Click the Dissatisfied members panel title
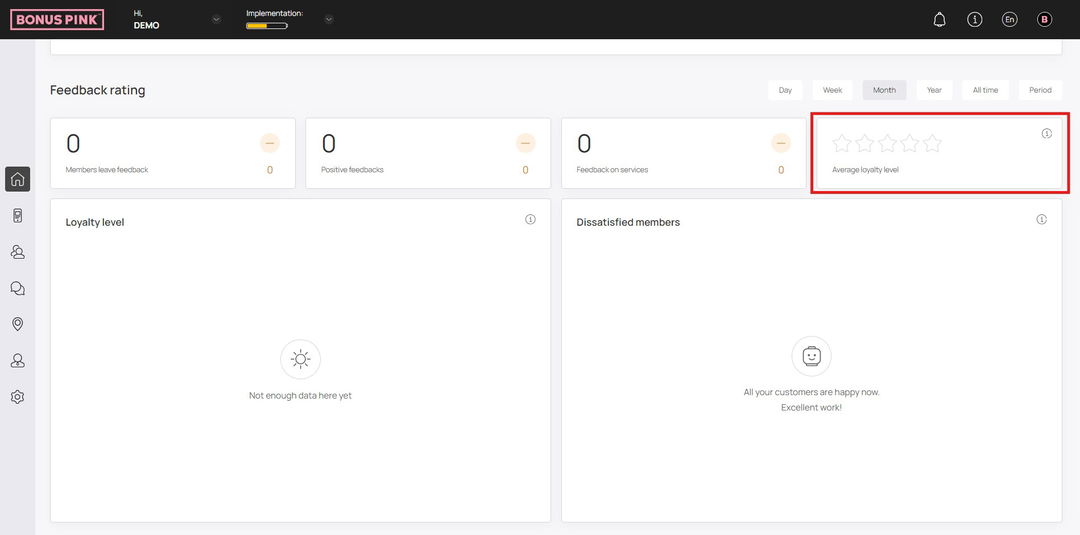Viewport: 1080px width, 535px height. tap(628, 222)
